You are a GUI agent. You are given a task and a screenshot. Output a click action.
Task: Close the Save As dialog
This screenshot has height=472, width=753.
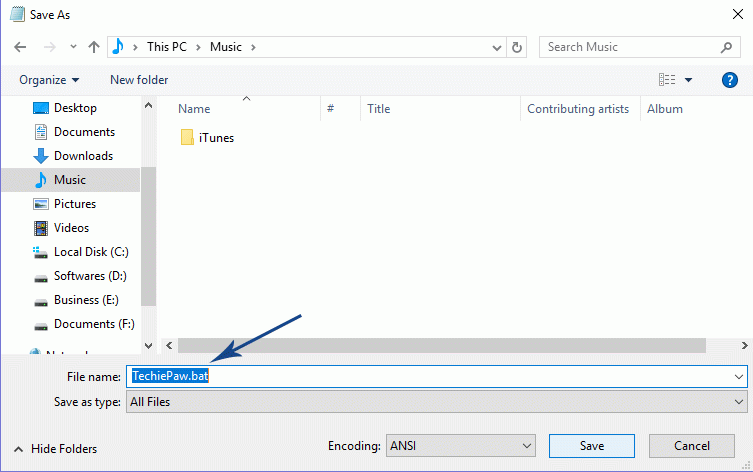pyautogui.click(x=738, y=14)
